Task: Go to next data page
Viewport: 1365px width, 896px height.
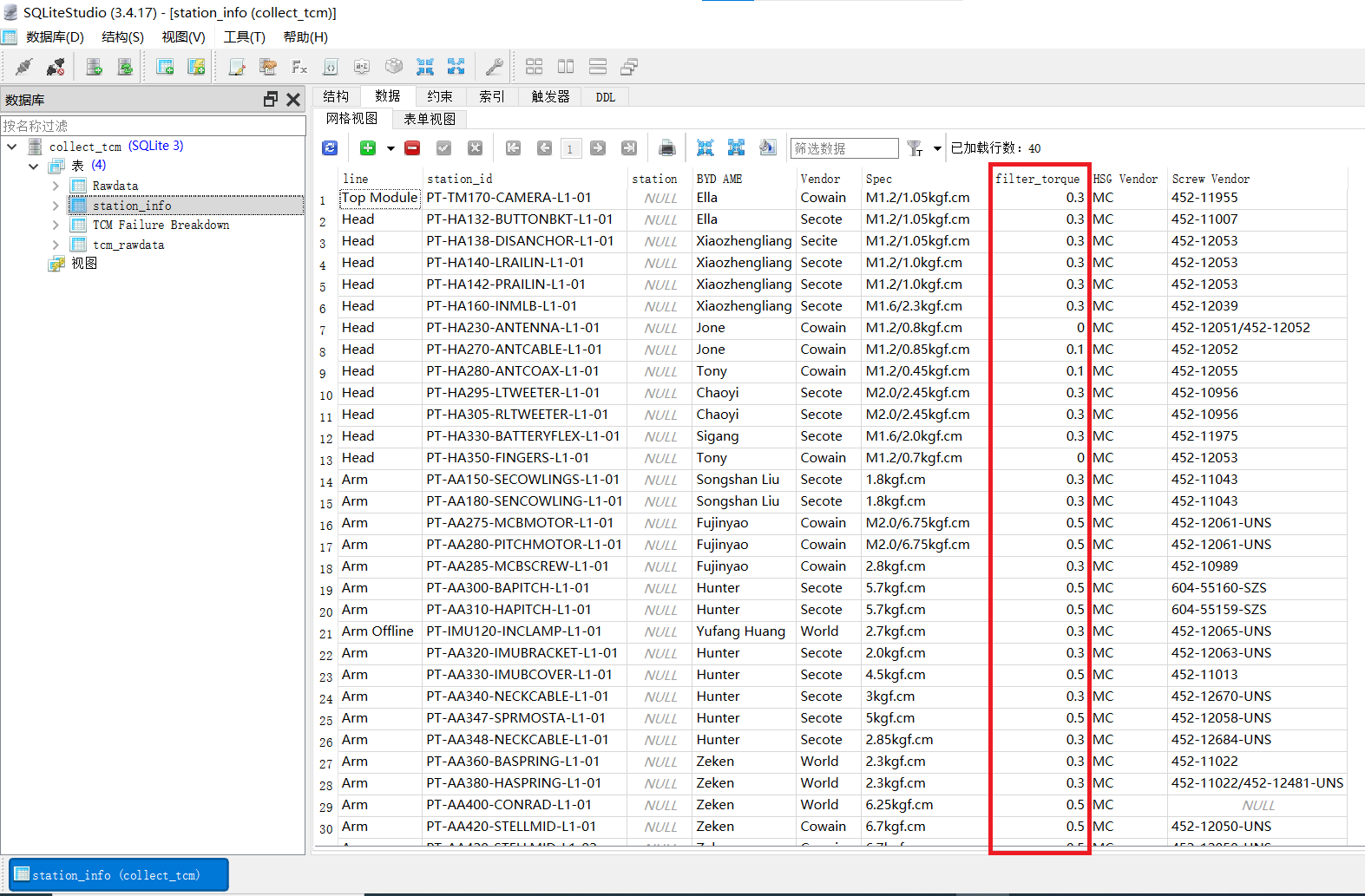Action: (x=598, y=148)
